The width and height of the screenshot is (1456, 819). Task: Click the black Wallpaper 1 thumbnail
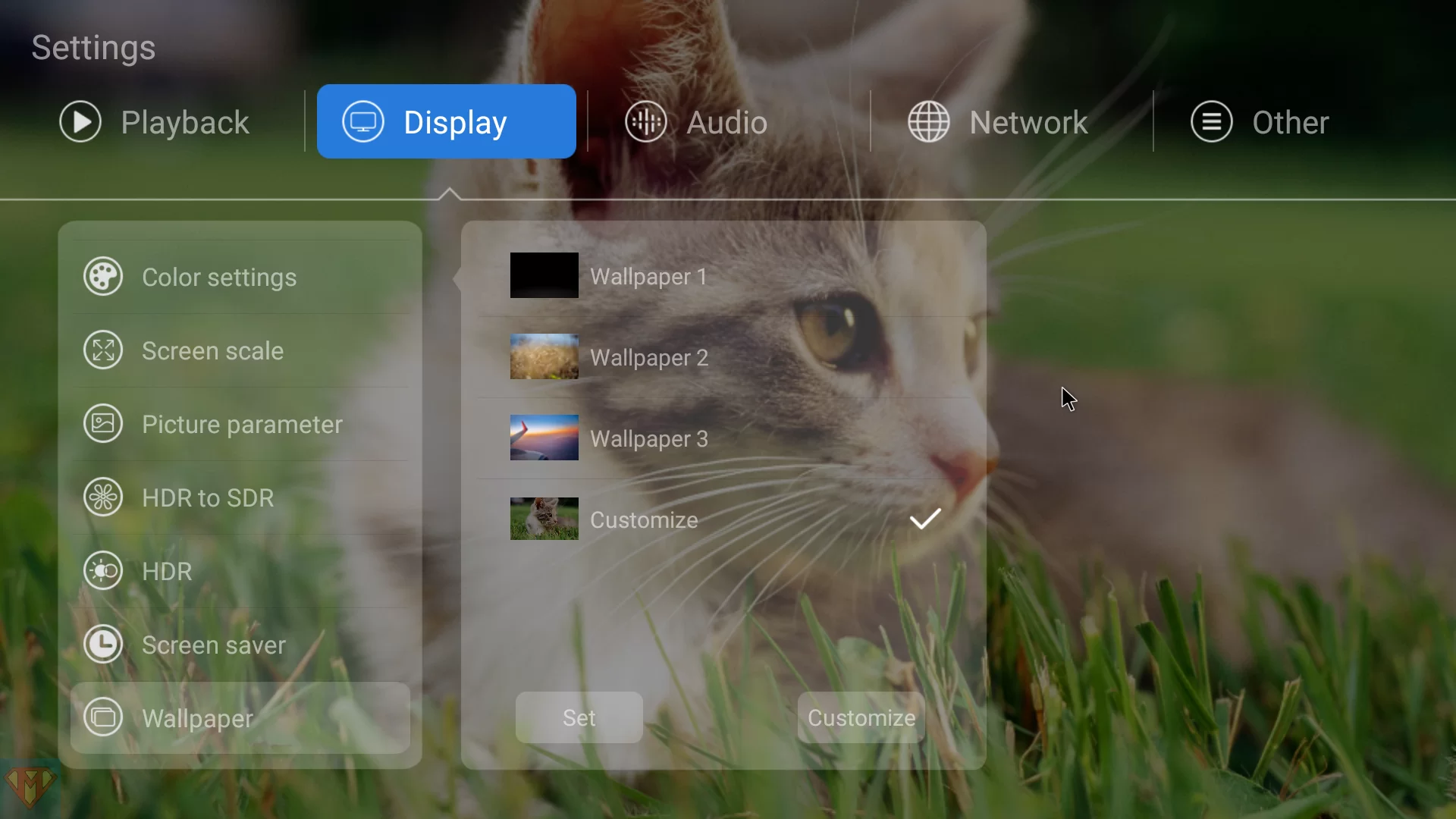pos(544,275)
